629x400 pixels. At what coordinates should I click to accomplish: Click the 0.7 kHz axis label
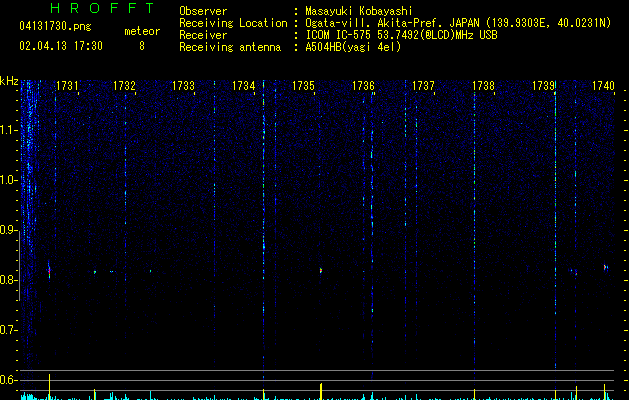(7, 330)
